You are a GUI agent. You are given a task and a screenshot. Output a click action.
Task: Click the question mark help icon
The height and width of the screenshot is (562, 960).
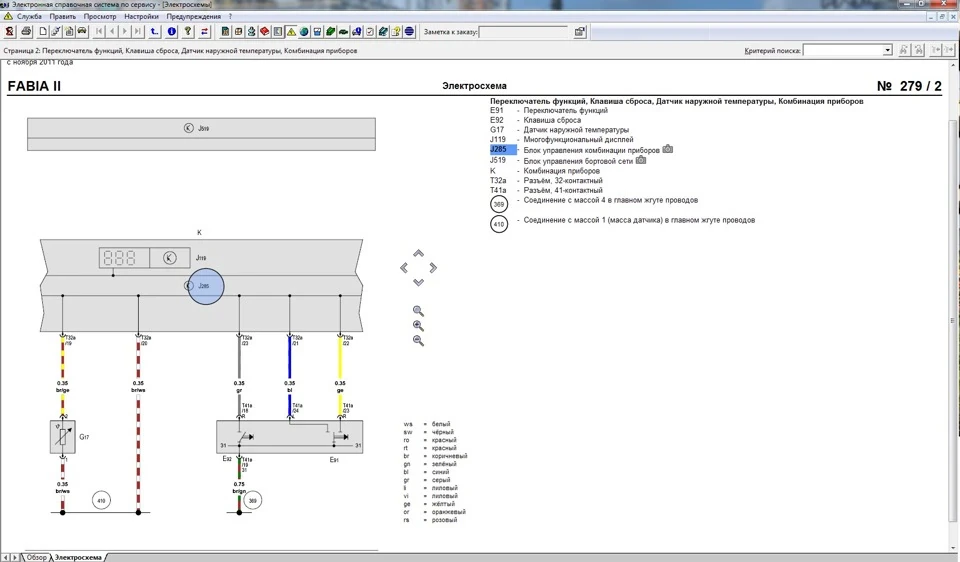pos(188,31)
